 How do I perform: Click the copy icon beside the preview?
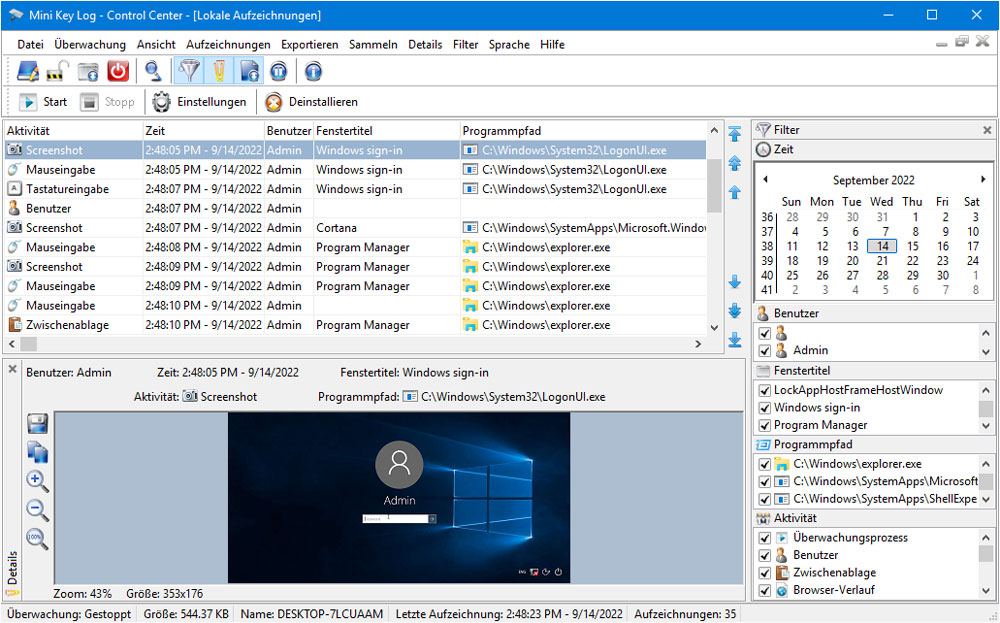(37, 452)
